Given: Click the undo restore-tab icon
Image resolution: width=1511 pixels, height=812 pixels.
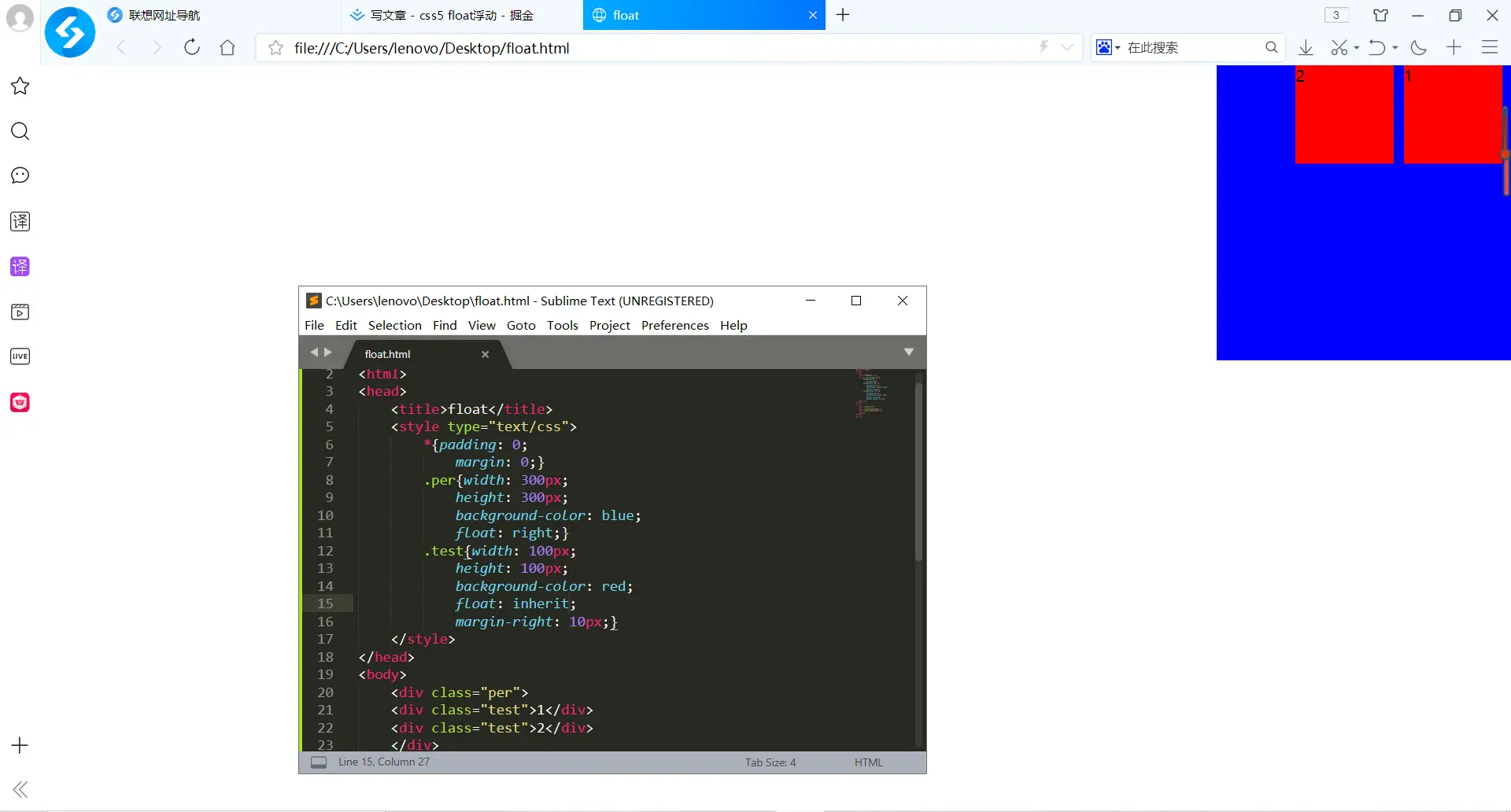Looking at the screenshot, I should (x=1377, y=48).
